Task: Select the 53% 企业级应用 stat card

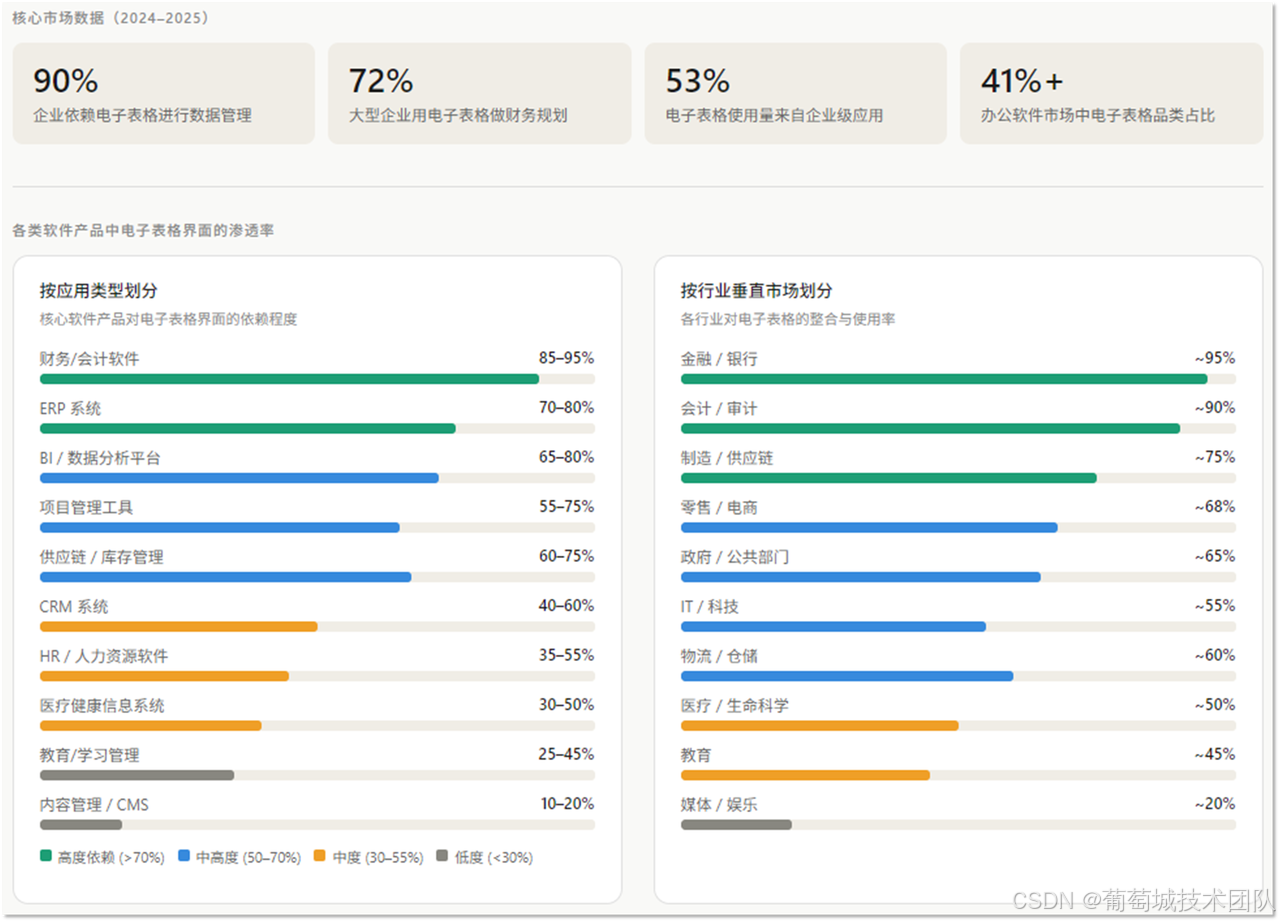Action: click(796, 93)
